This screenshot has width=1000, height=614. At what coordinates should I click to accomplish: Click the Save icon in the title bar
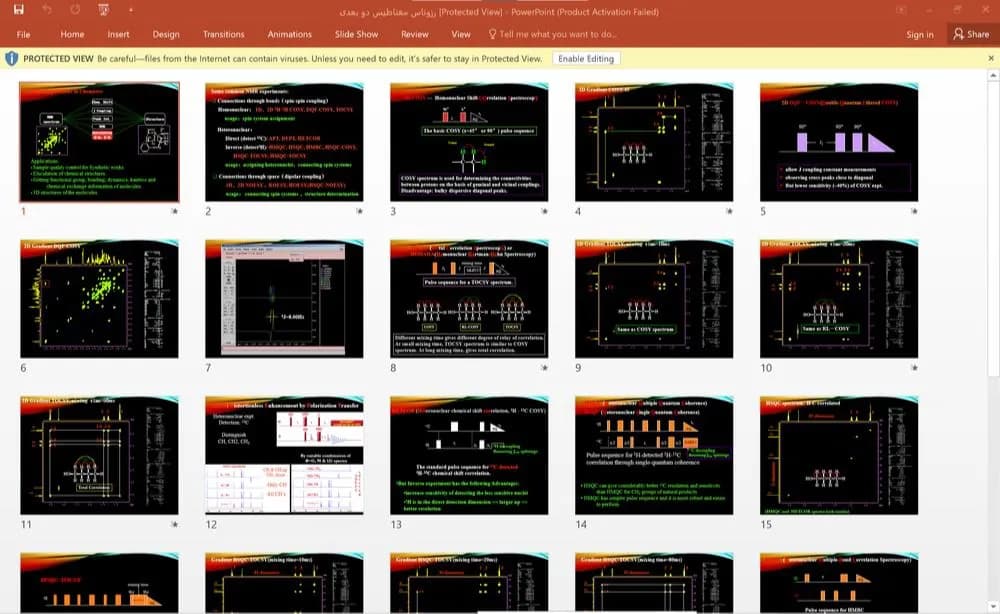pyautogui.click(x=18, y=10)
